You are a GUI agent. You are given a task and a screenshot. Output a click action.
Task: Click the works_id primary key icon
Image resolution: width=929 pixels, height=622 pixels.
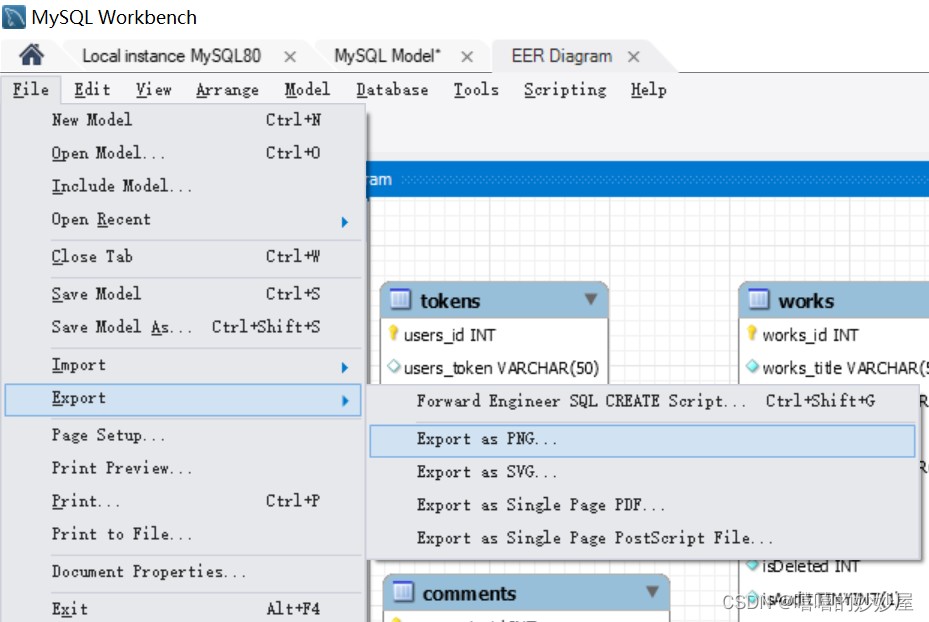[752, 334]
